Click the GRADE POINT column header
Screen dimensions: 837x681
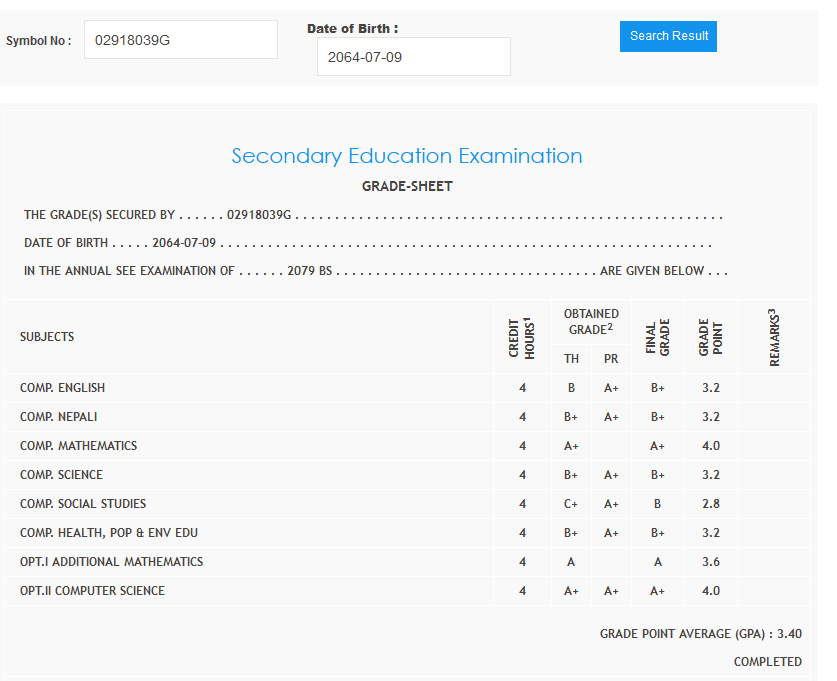[x=710, y=337]
